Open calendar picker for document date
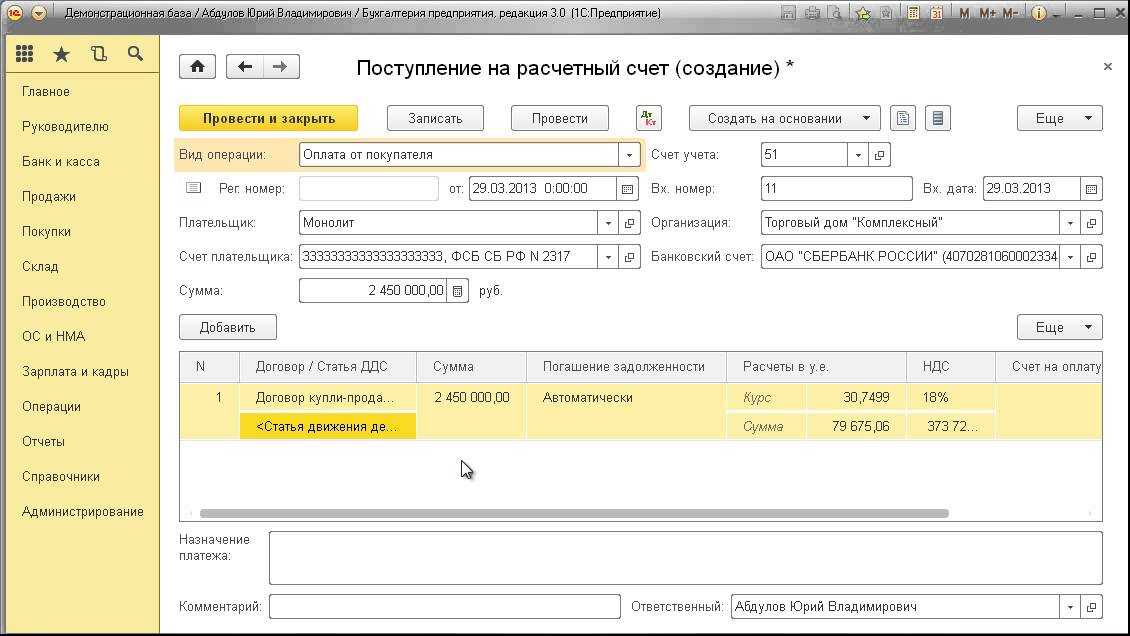The image size is (1130, 636). click(x=628, y=189)
